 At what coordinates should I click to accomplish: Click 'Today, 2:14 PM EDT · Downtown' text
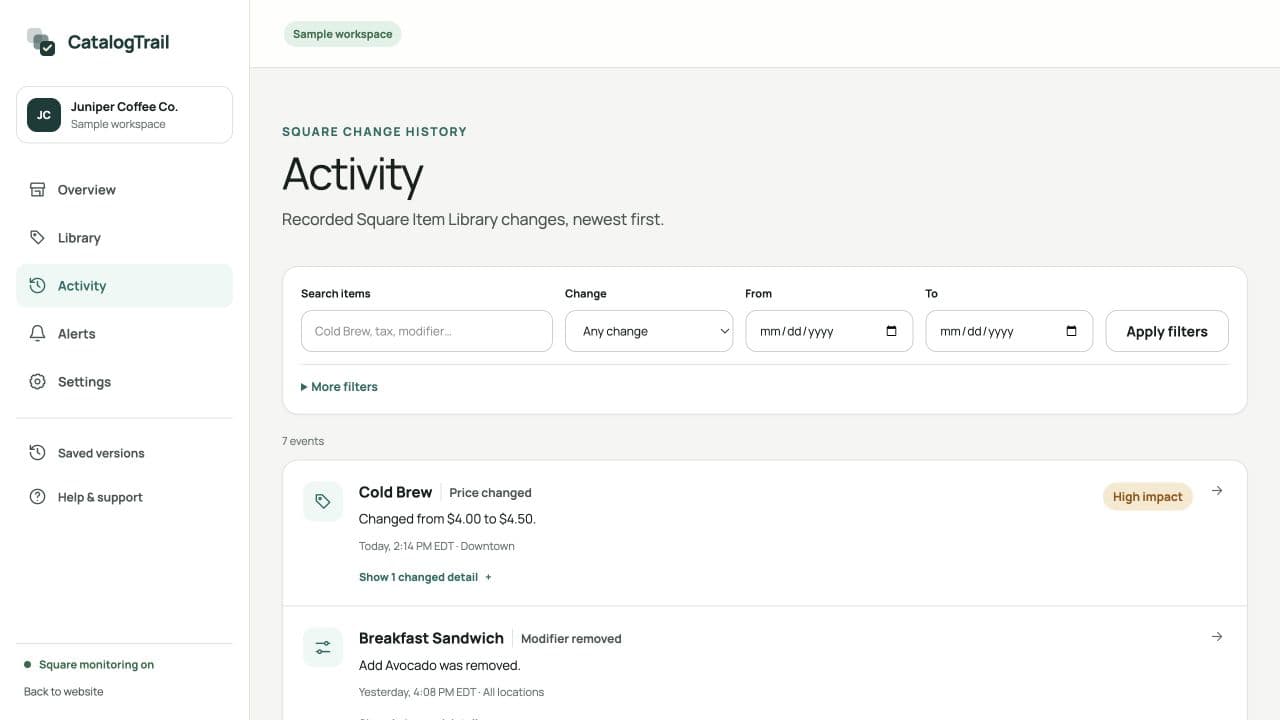point(437,546)
